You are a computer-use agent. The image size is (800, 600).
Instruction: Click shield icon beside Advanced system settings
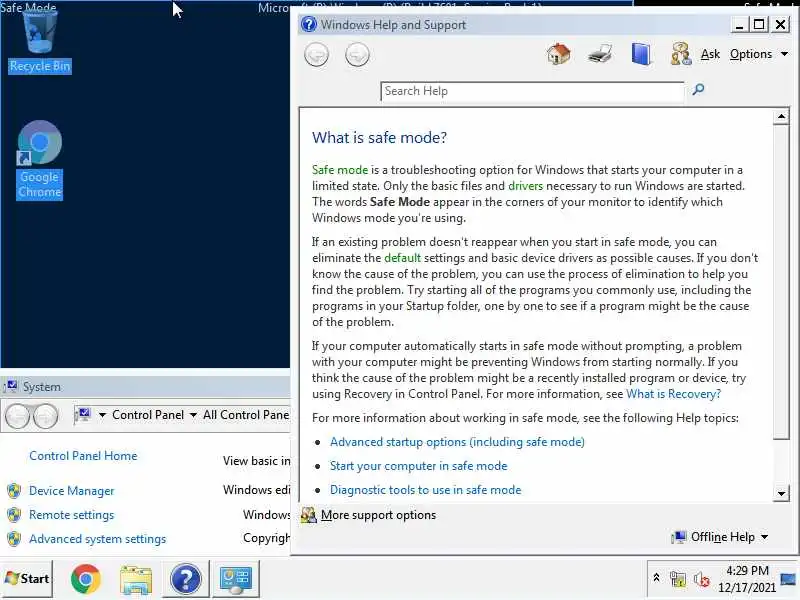pos(14,539)
